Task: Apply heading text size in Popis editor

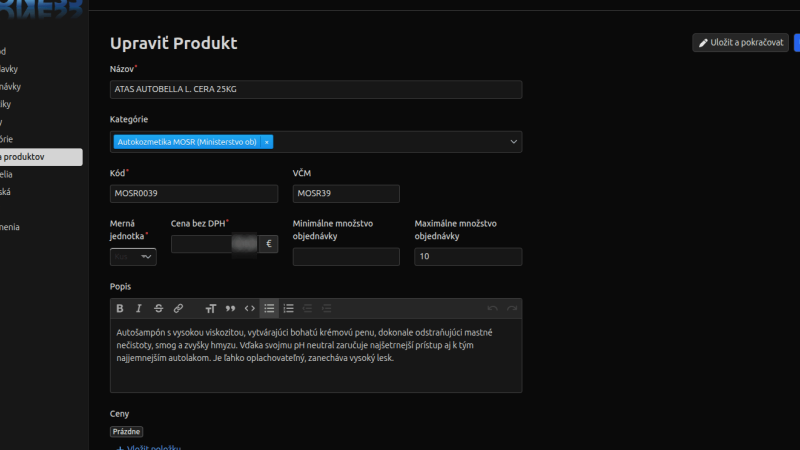Action: pyautogui.click(x=211, y=308)
